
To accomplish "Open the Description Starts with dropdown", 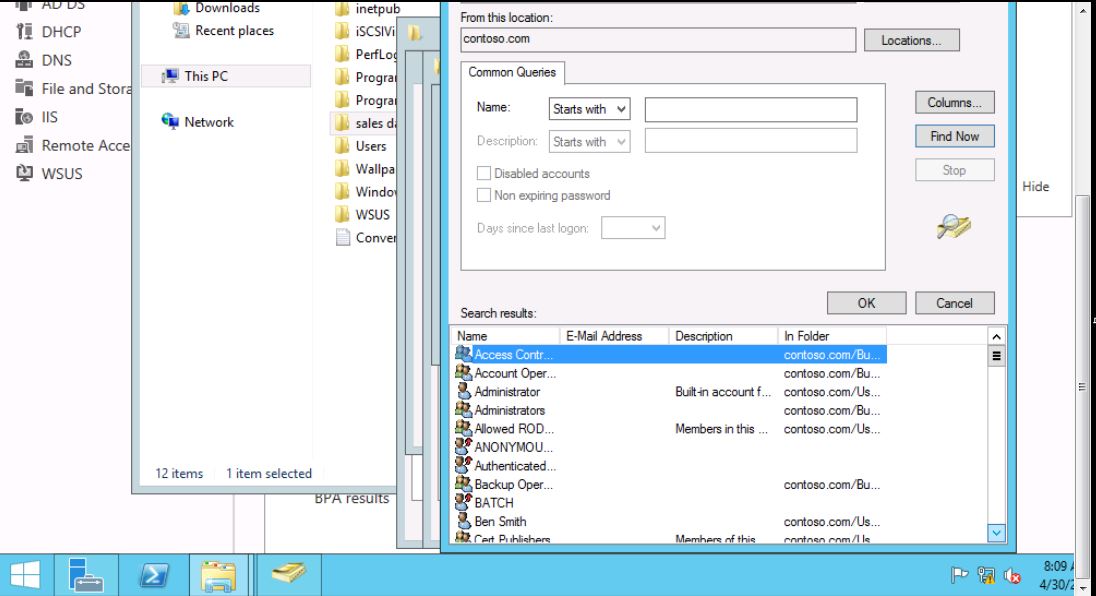I will [x=589, y=142].
